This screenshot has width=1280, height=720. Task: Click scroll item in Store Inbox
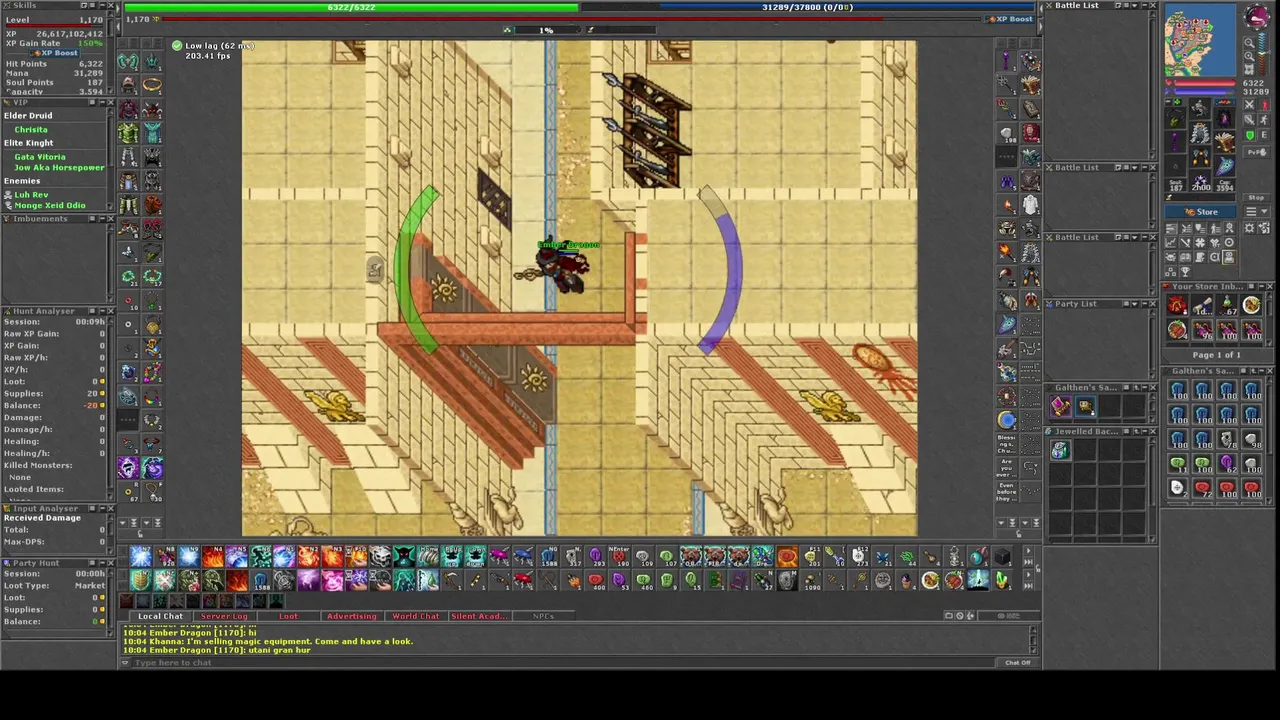pos(1202,307)
